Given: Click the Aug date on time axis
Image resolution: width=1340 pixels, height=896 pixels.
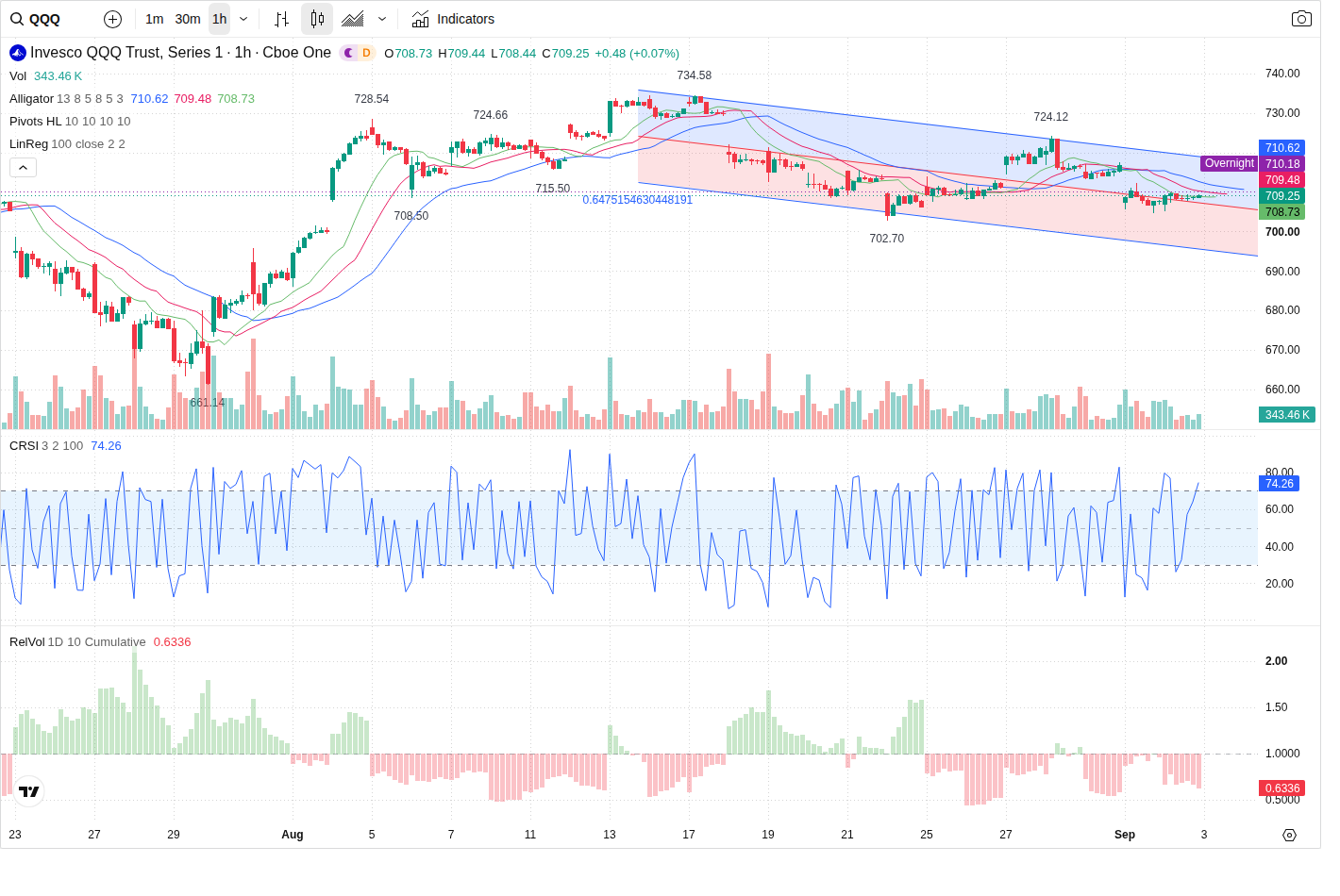Looking at the screenshot, I should click(293, 835).
